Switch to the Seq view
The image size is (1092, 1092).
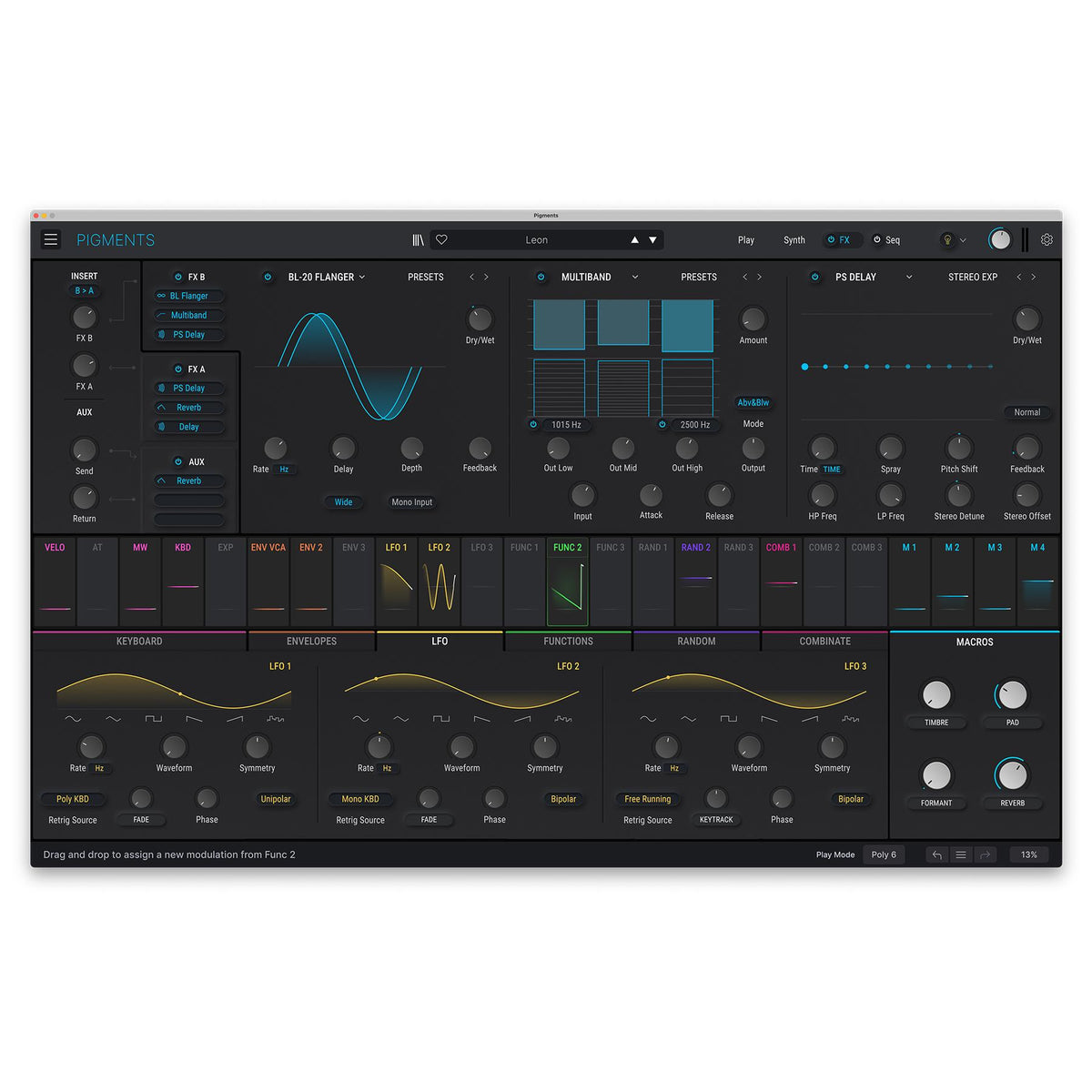(x=886, y=240)
